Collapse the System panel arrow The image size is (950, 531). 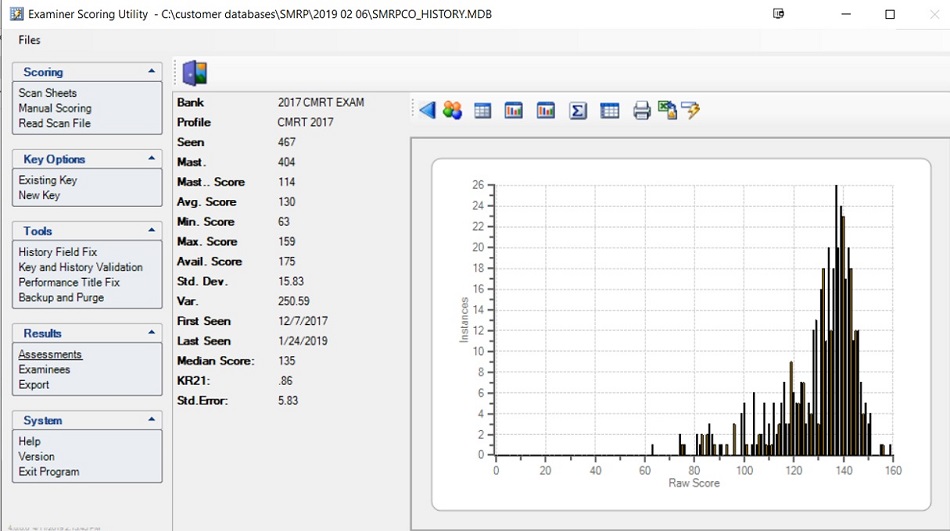(151, 420)
